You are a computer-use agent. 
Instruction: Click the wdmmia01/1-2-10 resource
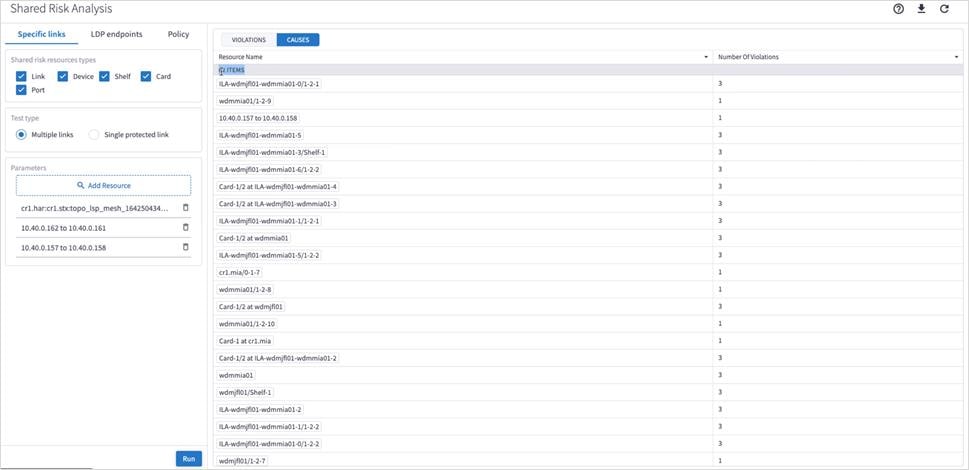click(247, 324)
